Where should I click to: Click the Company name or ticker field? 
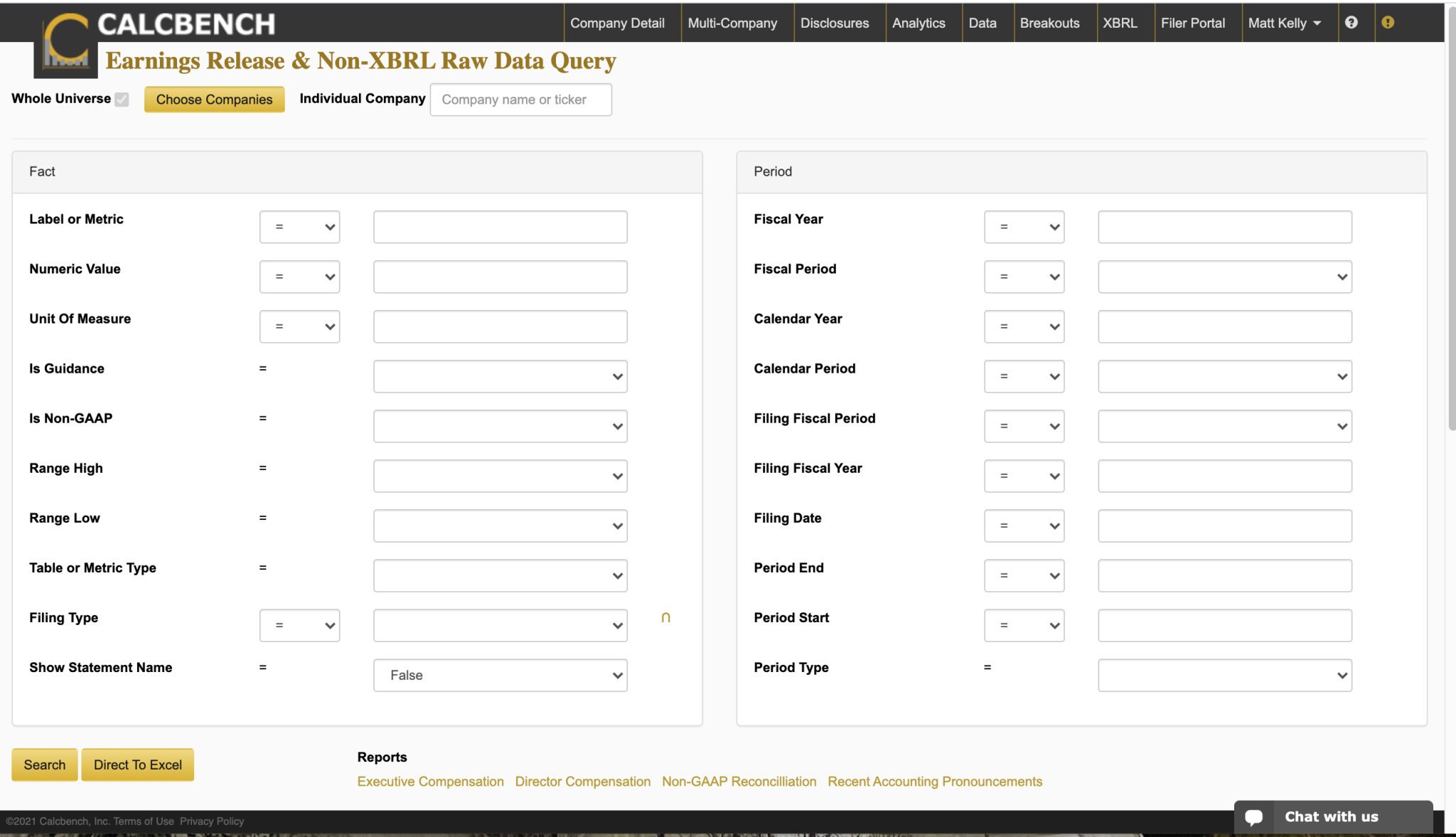(520, 100)
